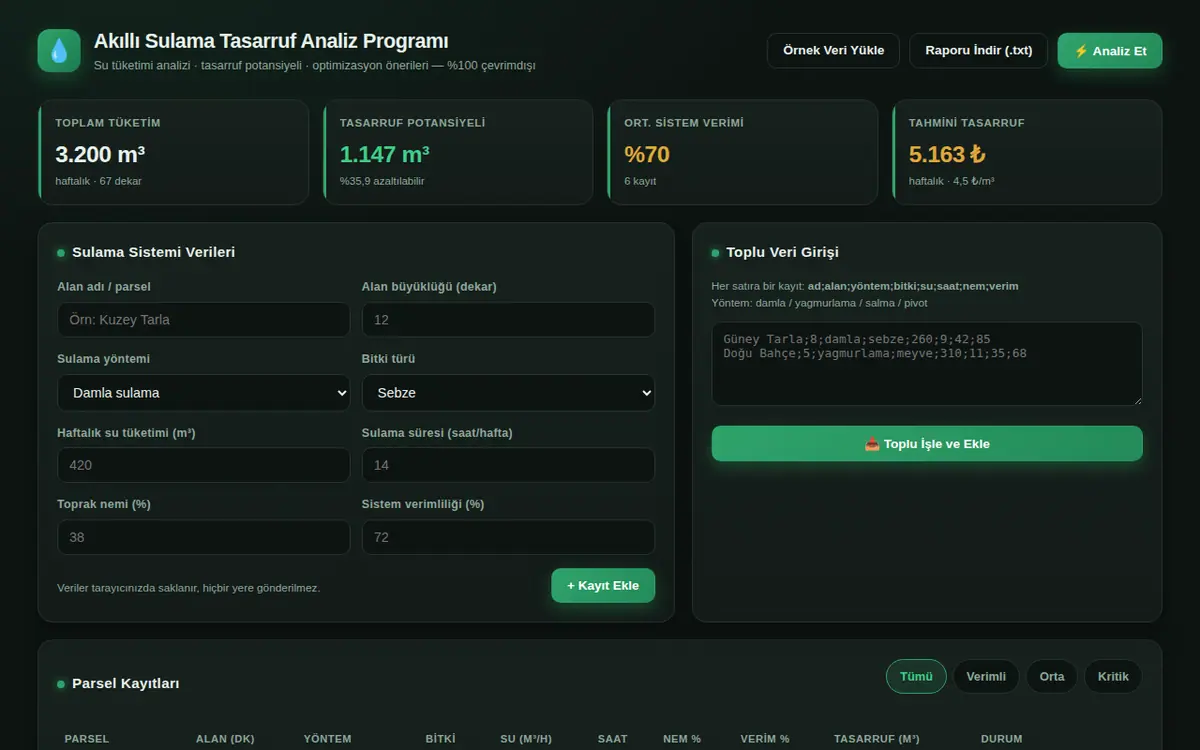Click the Sulama süresi input field
The height and width of the screenshot is (750, 1200).
pos(508,465)
